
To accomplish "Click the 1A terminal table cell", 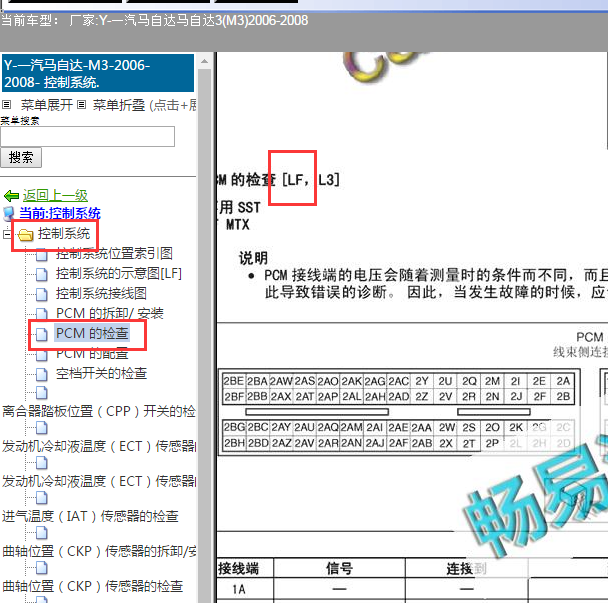I will tap(245, 589).
